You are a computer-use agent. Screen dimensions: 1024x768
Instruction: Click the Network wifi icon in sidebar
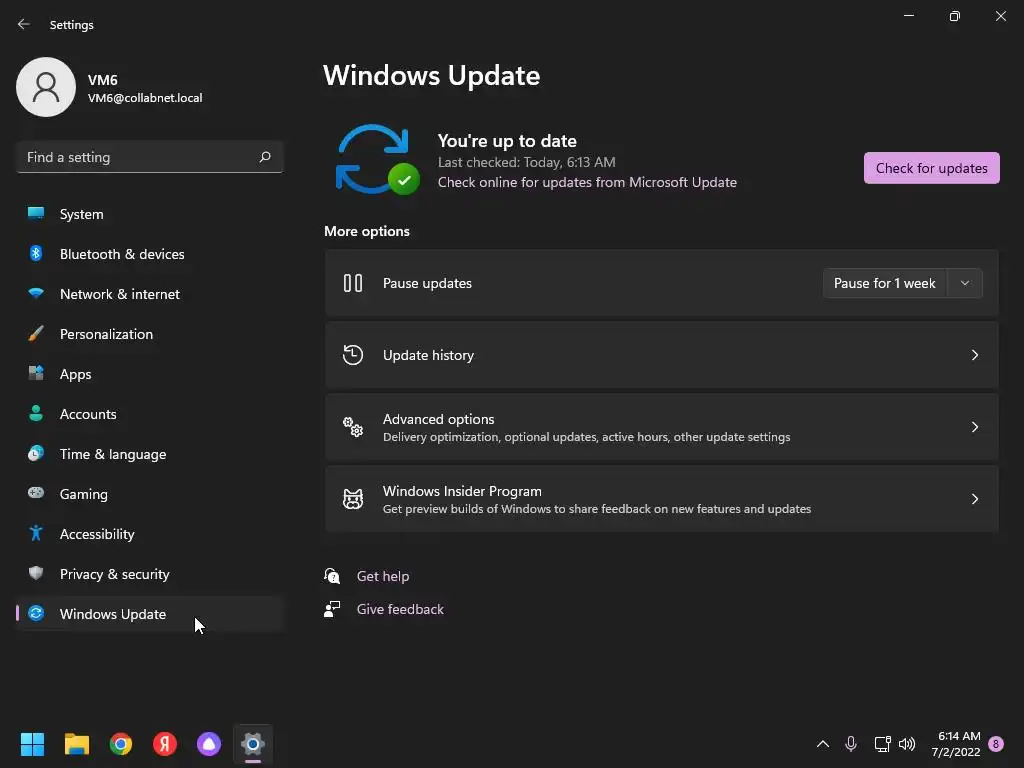point(36,293)
